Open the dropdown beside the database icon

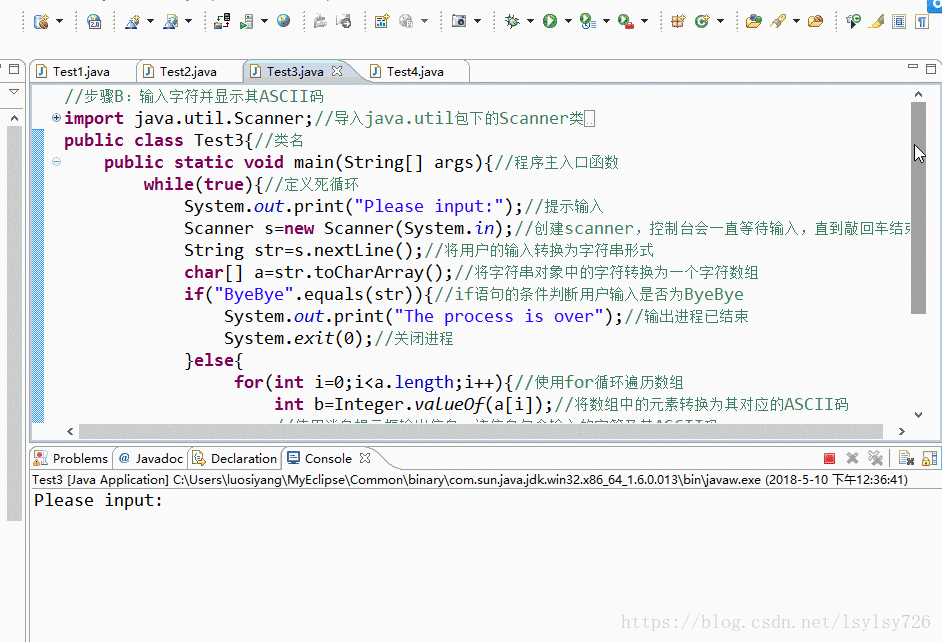pyautogui.click(x=59, y=21)
